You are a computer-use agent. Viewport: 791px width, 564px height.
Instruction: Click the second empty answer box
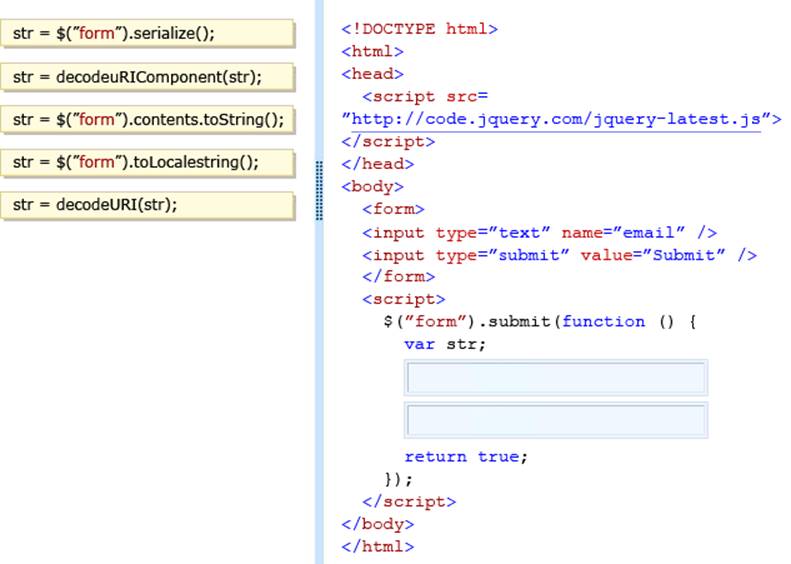tap(556, 420)
